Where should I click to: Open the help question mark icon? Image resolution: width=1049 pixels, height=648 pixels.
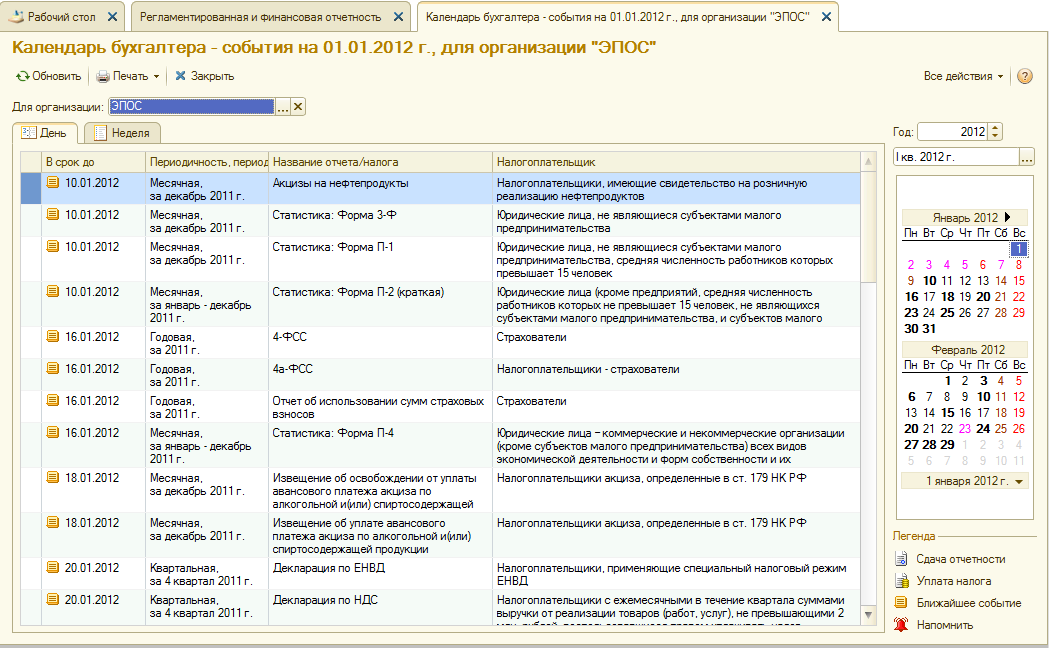[x=1024, y=76]
